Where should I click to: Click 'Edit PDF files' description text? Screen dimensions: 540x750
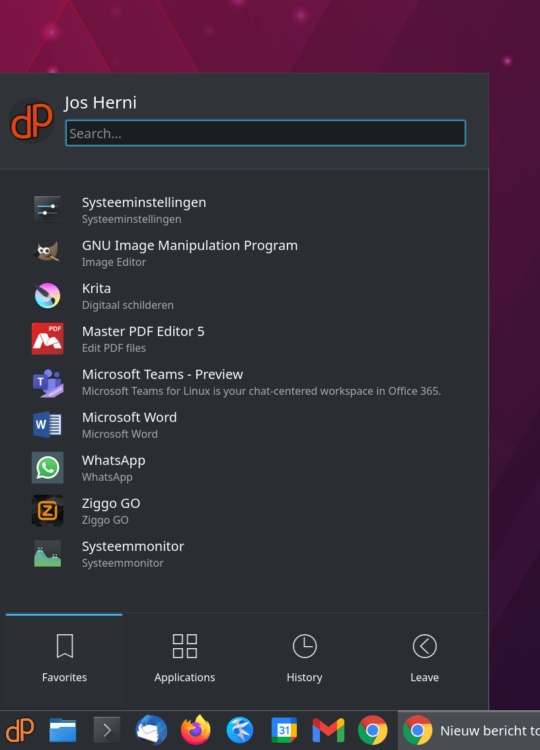[x=114, y=348]
